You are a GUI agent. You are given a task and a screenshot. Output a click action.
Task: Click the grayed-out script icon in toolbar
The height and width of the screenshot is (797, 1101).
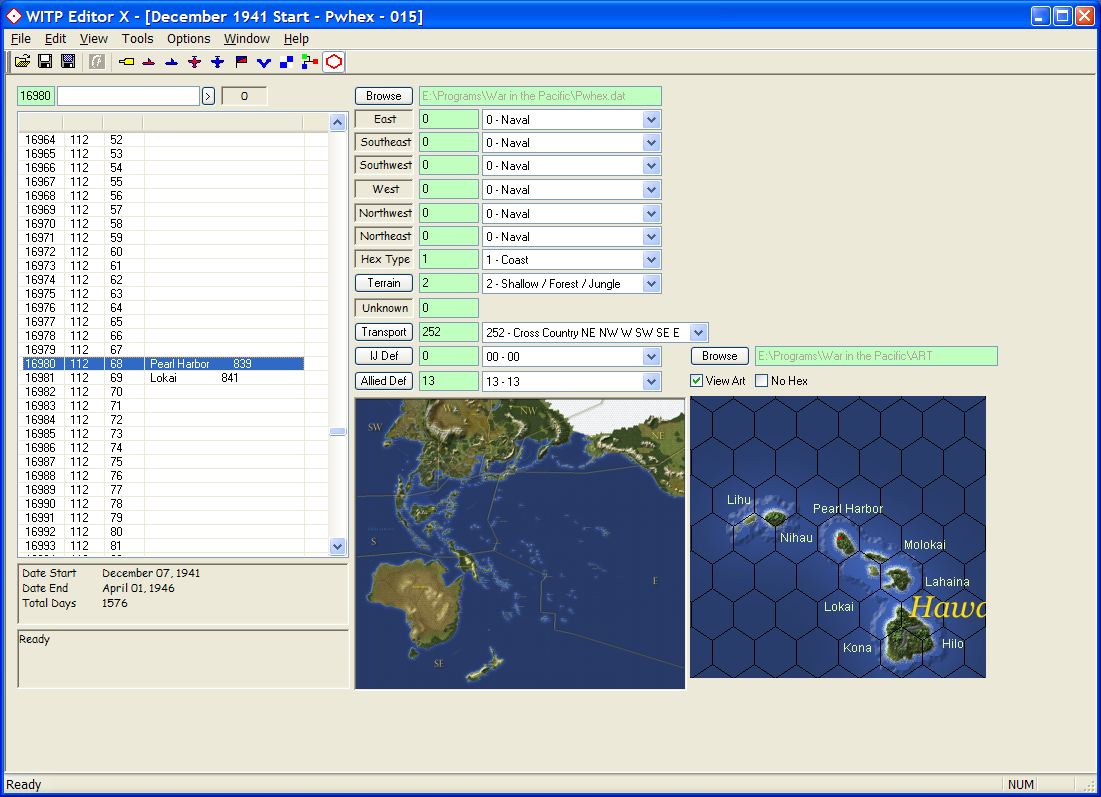point(97,62)
